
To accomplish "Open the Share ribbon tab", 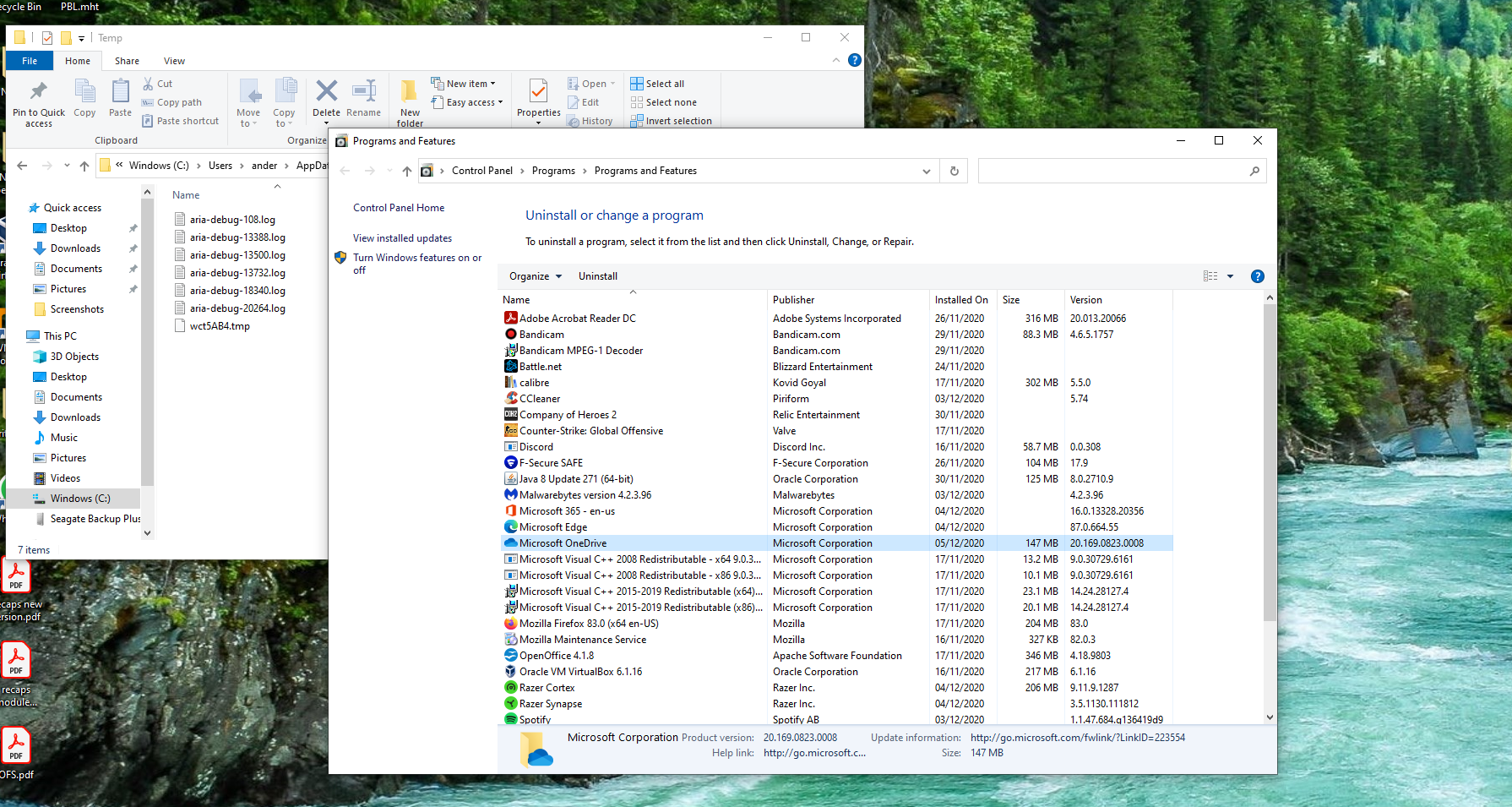I will click(127, 61).
